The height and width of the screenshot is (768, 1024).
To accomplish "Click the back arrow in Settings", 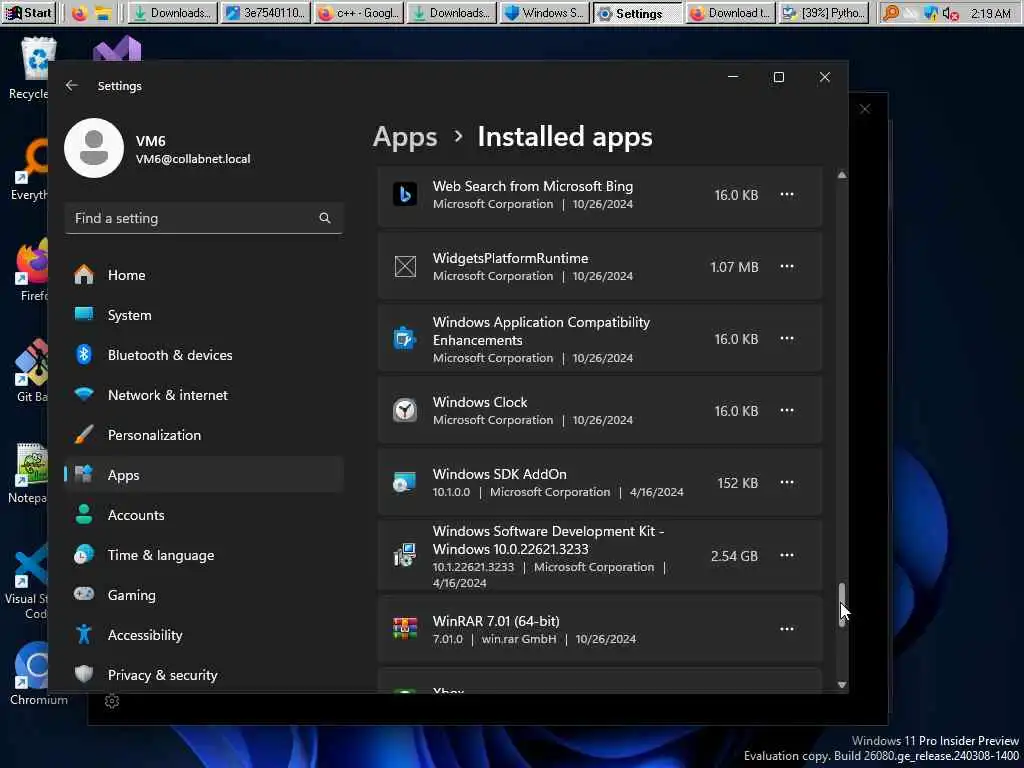I will click(x=72, y=86).
